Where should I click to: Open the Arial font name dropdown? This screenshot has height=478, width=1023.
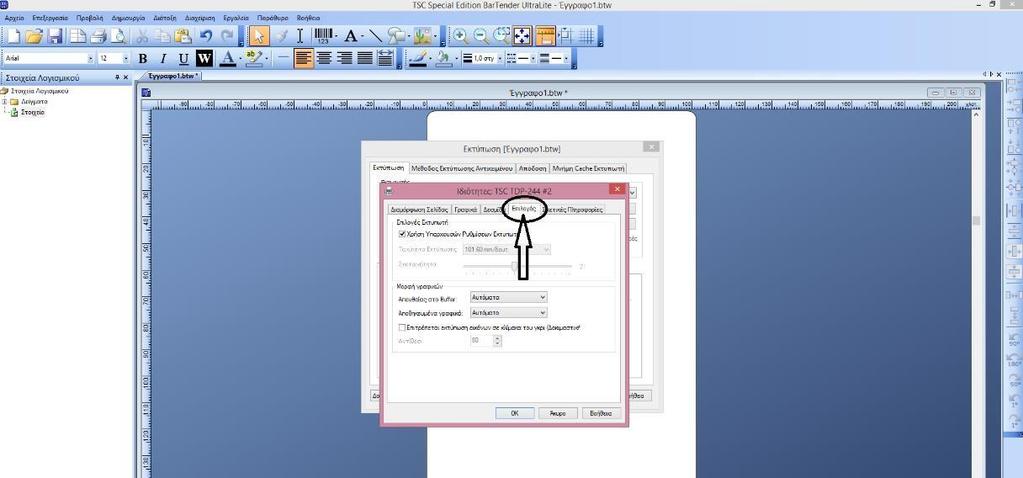90,59
